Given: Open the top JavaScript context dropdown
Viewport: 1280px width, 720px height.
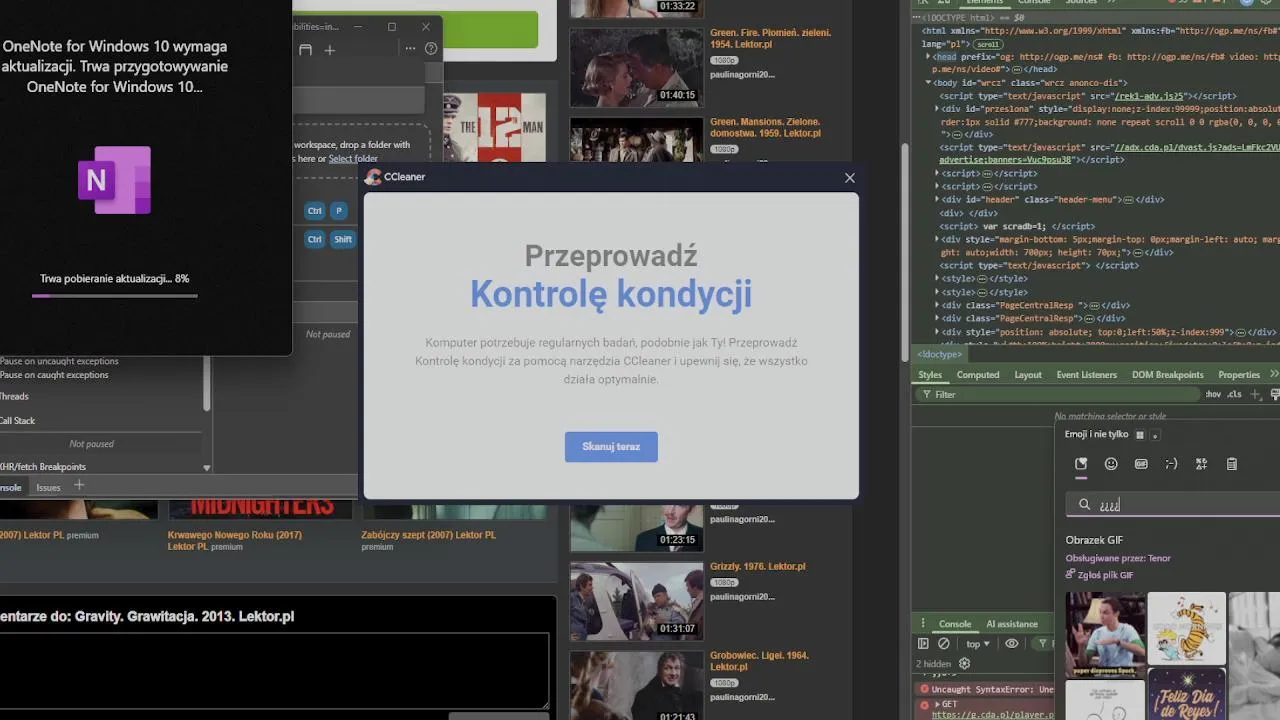Looking at the screenshot, I should 977,644.
